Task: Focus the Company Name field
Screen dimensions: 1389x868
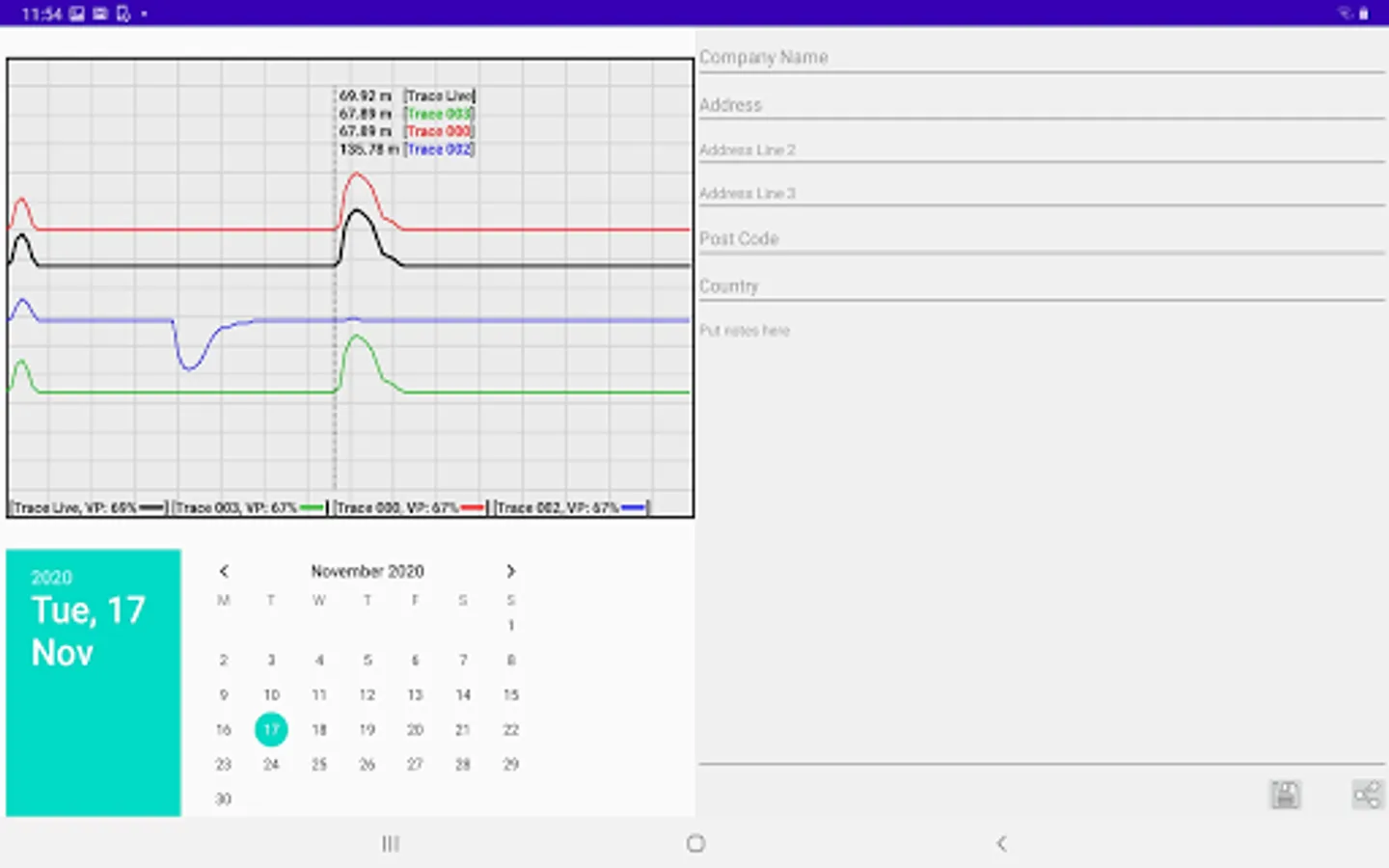Action: coord(1042,57)
